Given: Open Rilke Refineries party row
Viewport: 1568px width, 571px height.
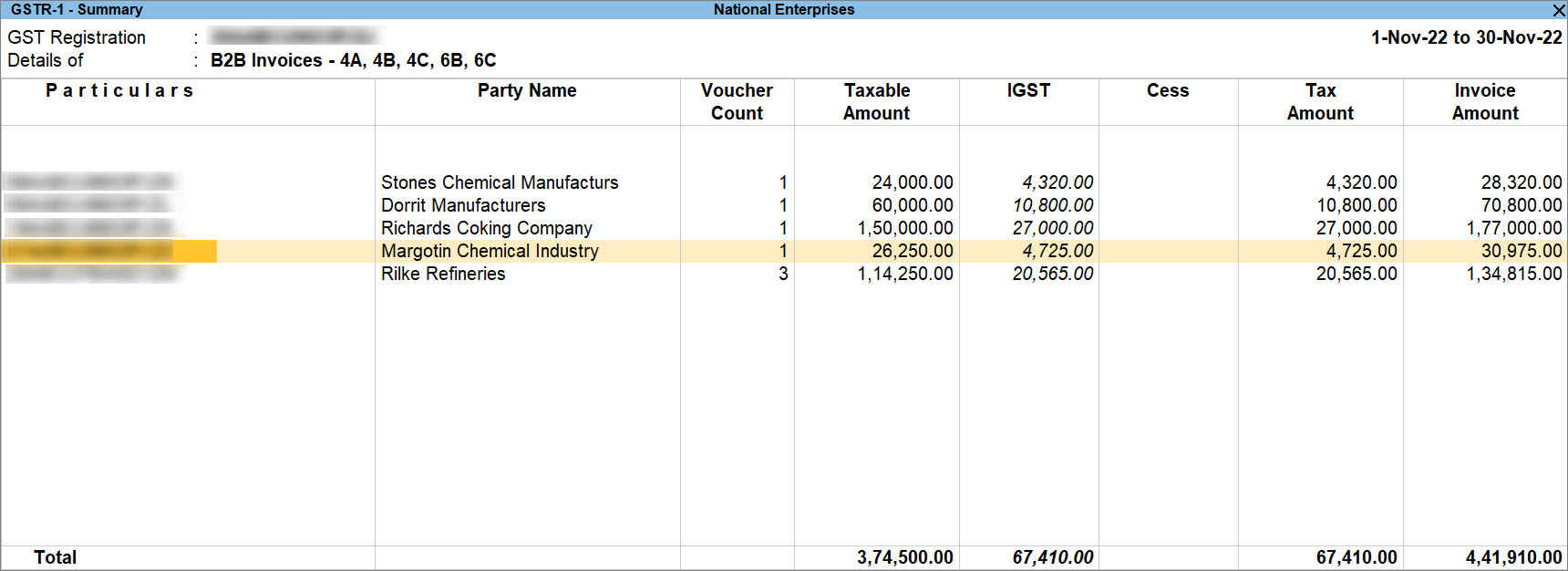Looking at the screenshot, I should point(784,274).
